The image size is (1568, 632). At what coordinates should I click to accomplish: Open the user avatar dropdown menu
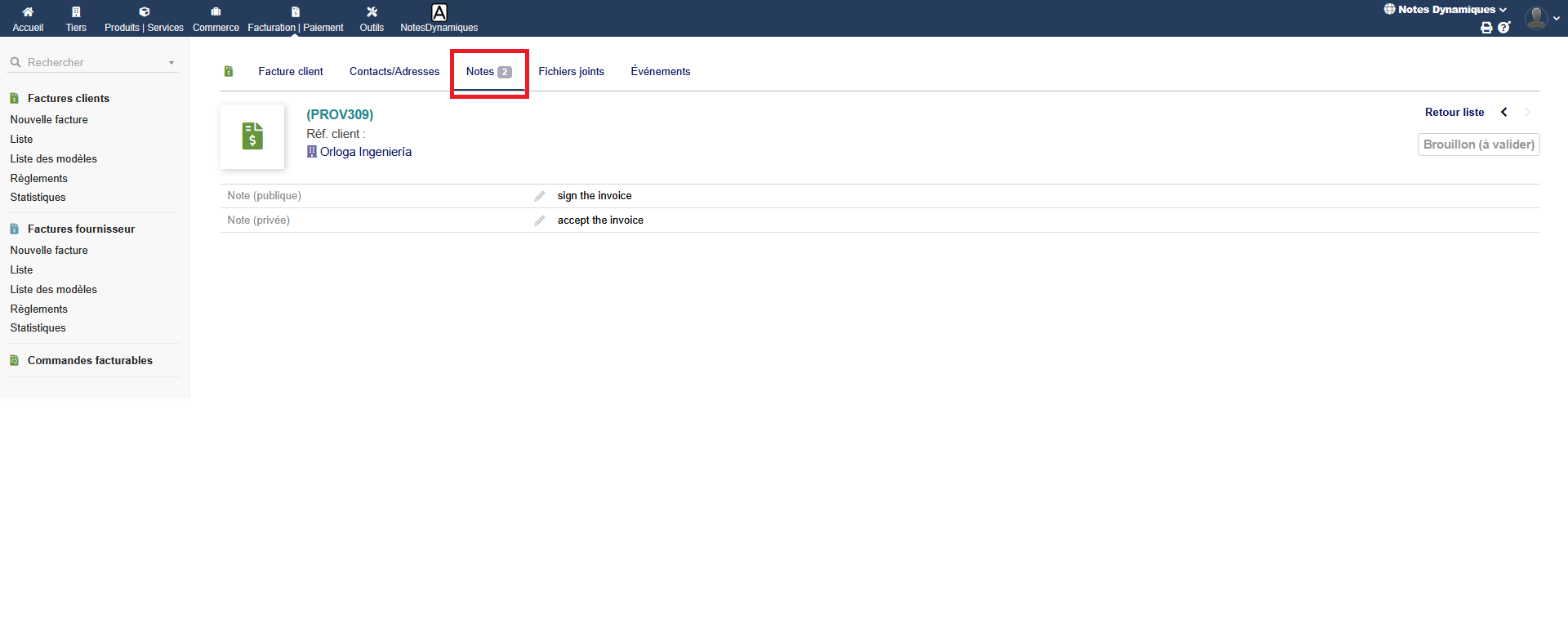click(x=1542, y=18)
